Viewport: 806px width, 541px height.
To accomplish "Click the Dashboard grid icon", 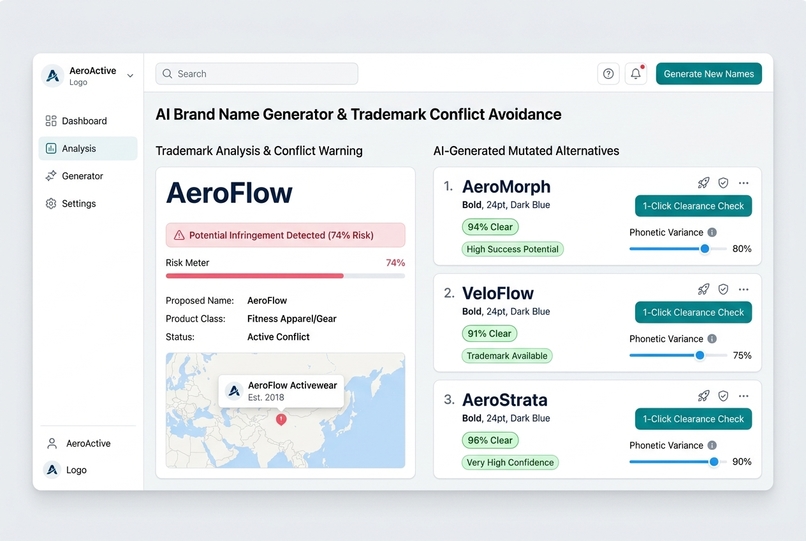I will coord(51,121).
